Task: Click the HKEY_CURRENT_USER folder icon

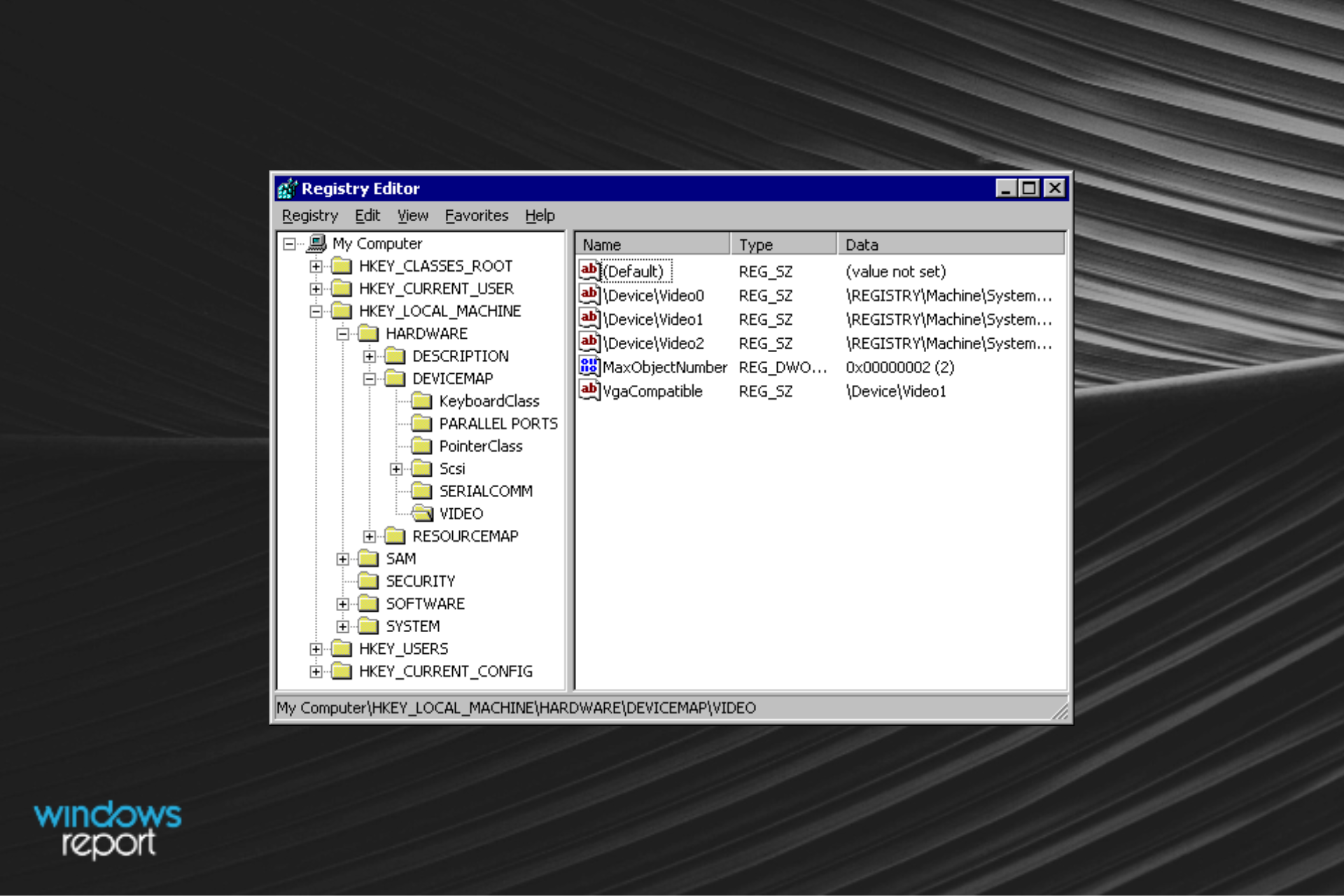Action: point(342,288)
